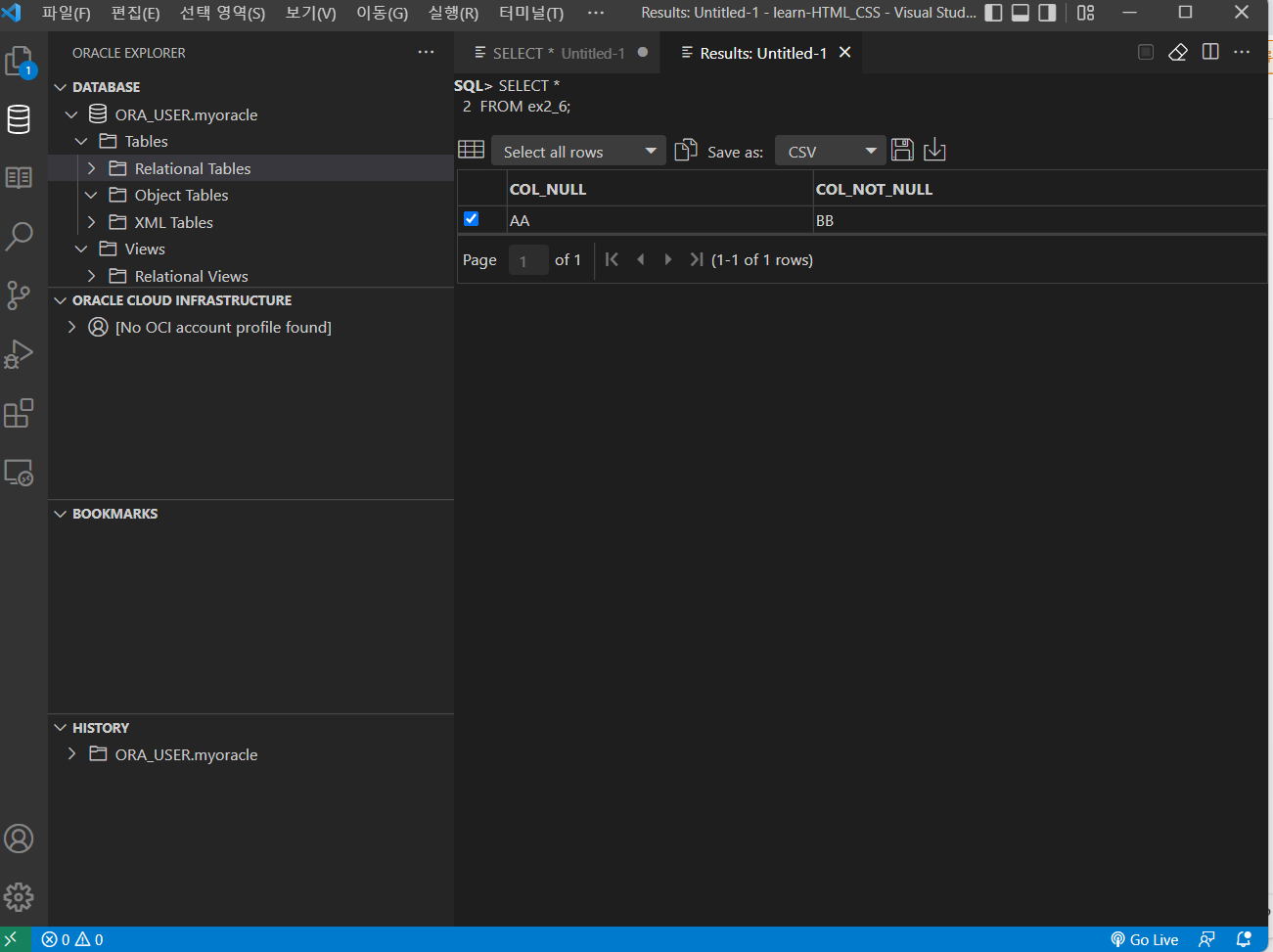Open the 터미널(T) menu

click(x=531, y=13)
